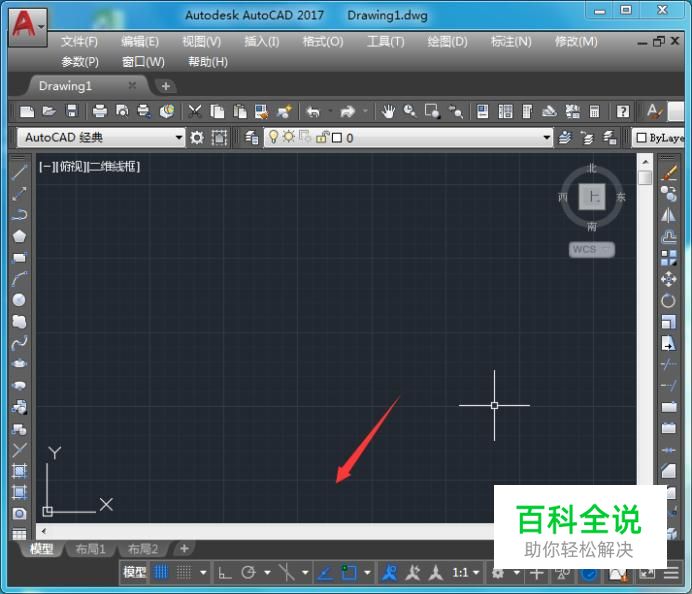Open the layer list dropdown

pyautogui.click(x=547, y=138)
